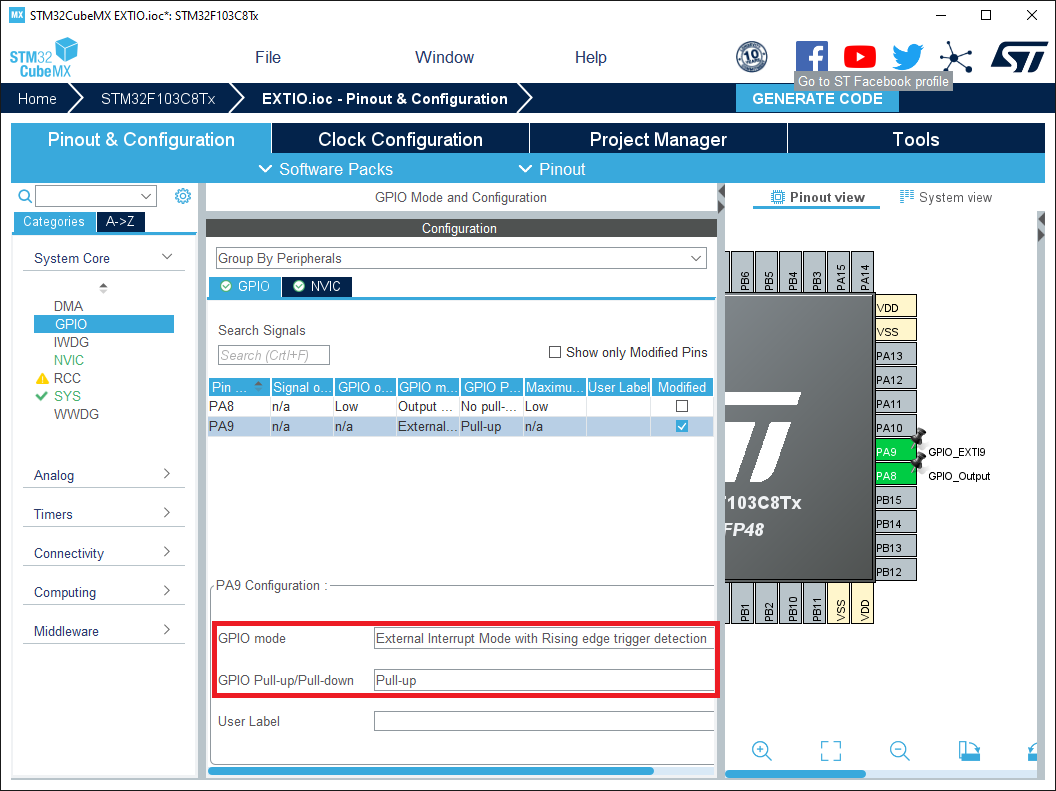Switch to Tools tab
1056x791 pixels.
point(916,139)
